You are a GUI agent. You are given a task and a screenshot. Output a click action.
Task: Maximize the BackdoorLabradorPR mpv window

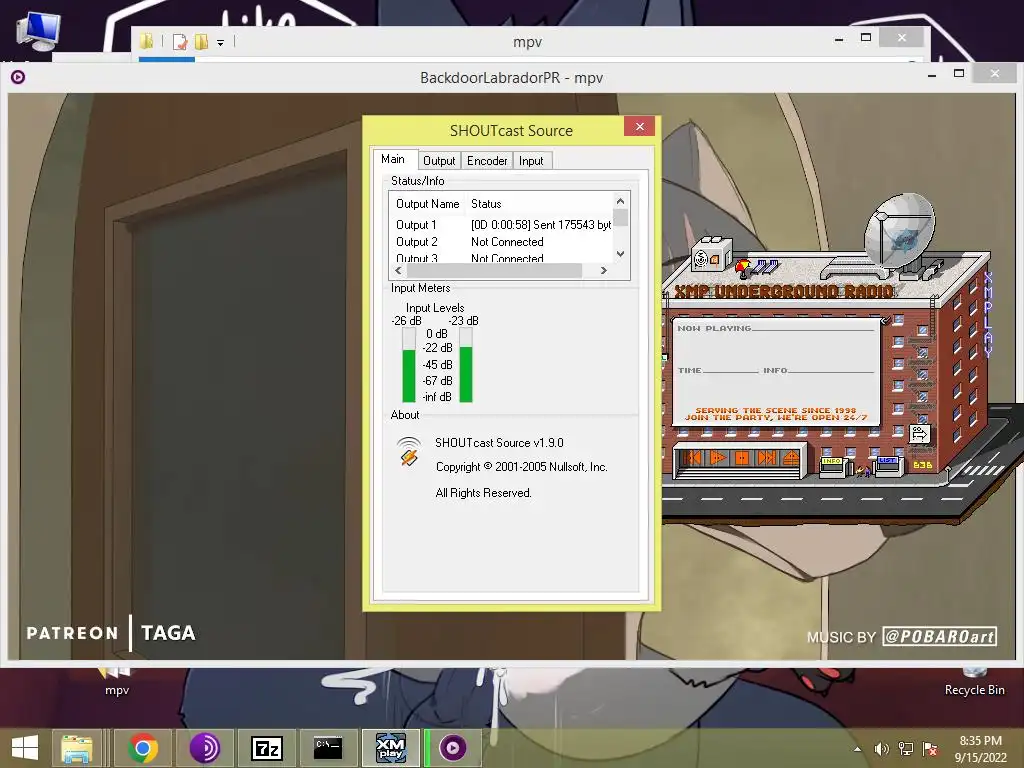959,73
